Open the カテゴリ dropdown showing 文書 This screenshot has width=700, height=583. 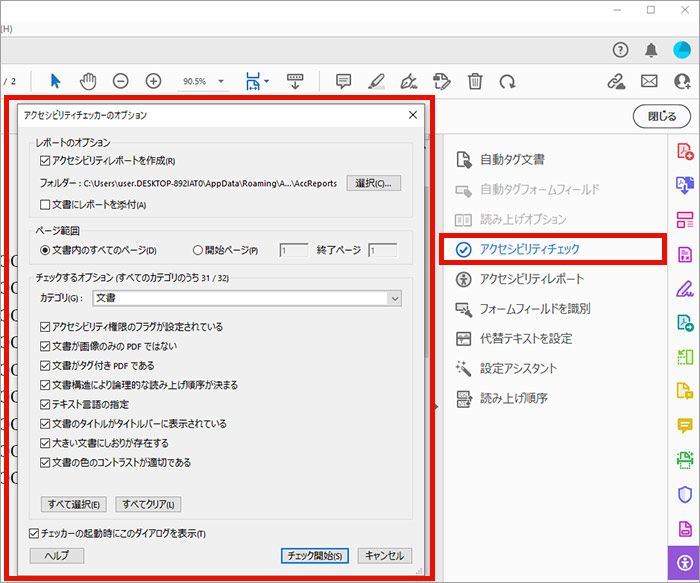247,298
